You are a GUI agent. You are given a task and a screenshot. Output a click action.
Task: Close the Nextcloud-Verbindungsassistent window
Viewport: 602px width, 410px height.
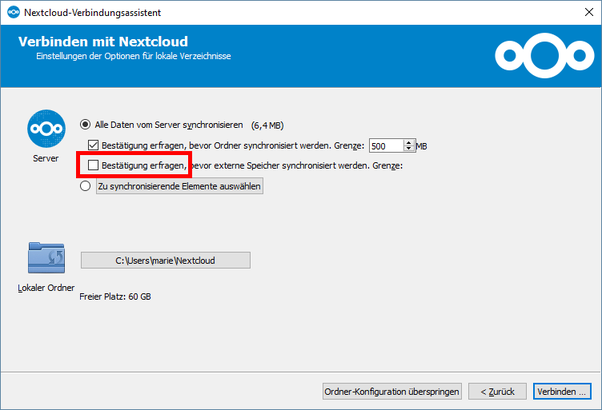coord(584,11)
